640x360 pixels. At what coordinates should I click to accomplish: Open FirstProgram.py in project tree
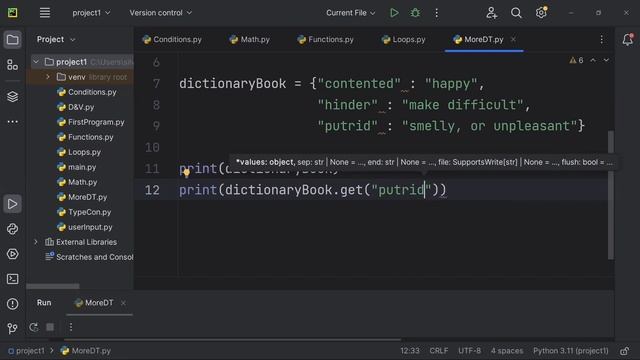pos(91,122)
